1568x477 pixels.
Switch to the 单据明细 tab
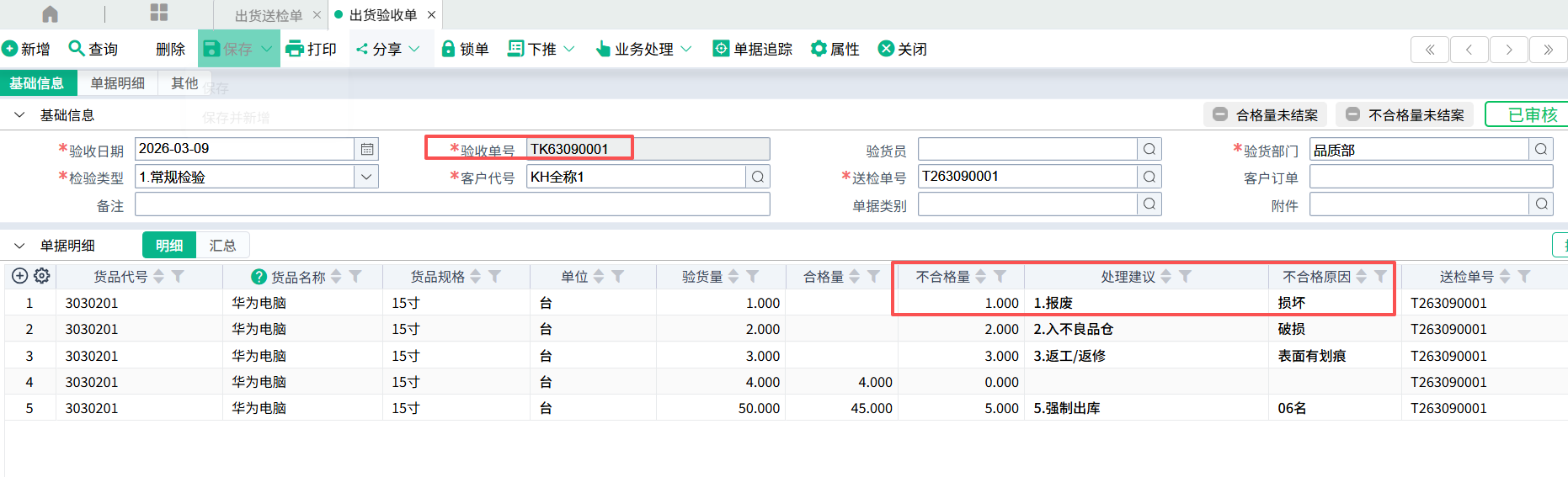click(x=117, y=83)
